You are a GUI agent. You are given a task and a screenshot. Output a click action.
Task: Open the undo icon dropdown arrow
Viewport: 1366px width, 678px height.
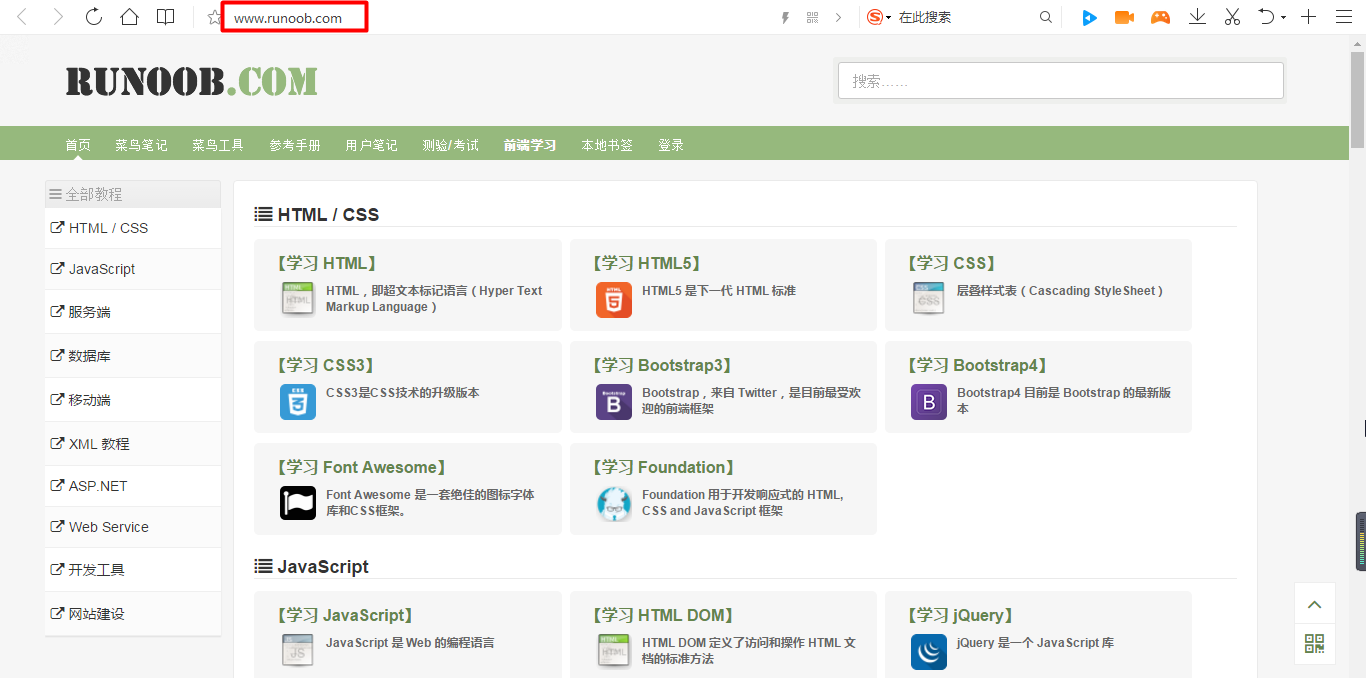pos(1282,17)
